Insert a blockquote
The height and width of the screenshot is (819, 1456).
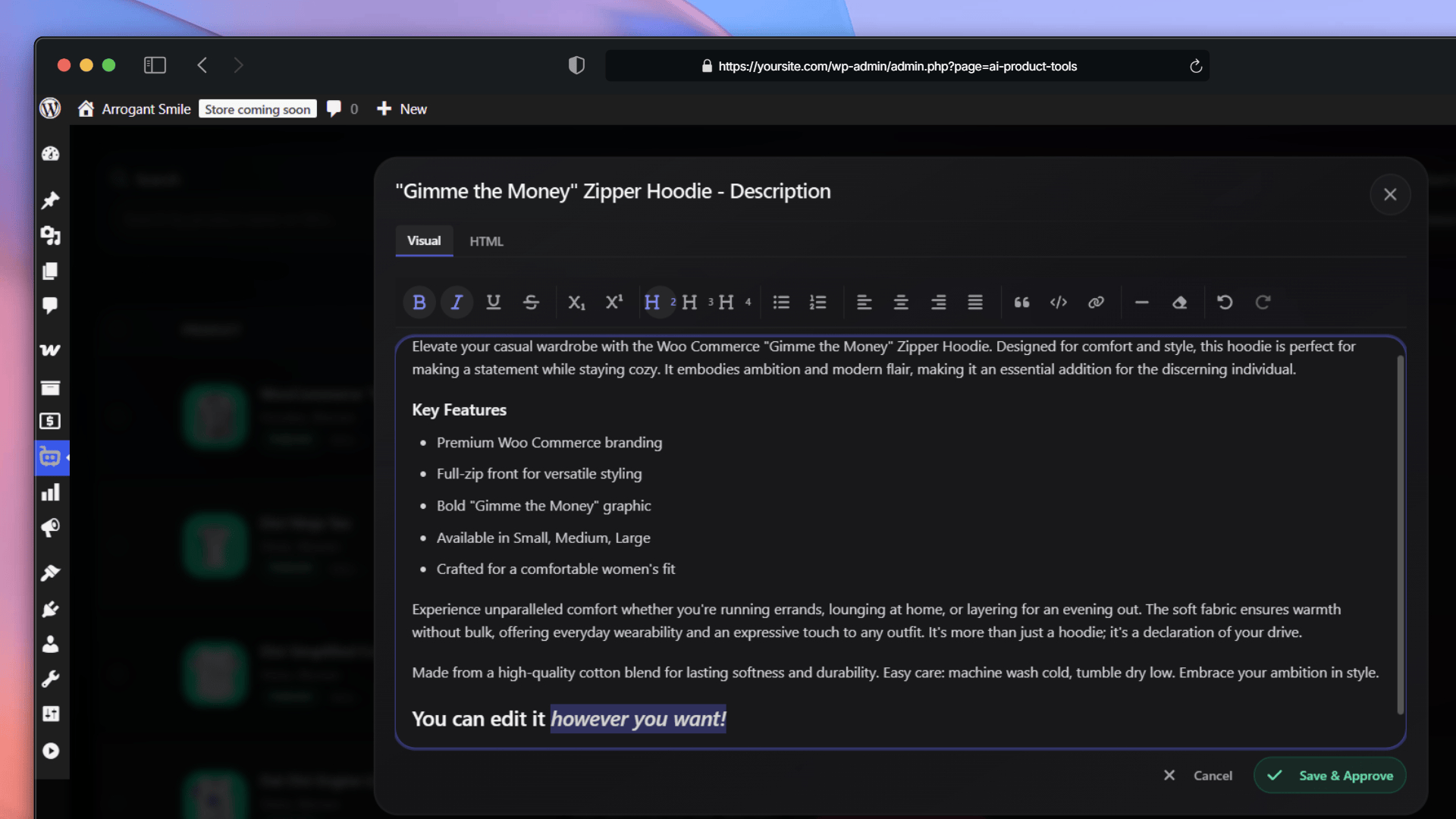tap(1021, 303)
